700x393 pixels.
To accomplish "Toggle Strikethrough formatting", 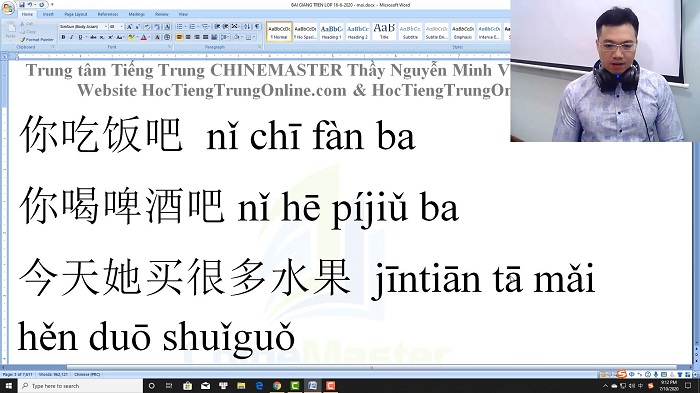I will [x=93, y=37].
